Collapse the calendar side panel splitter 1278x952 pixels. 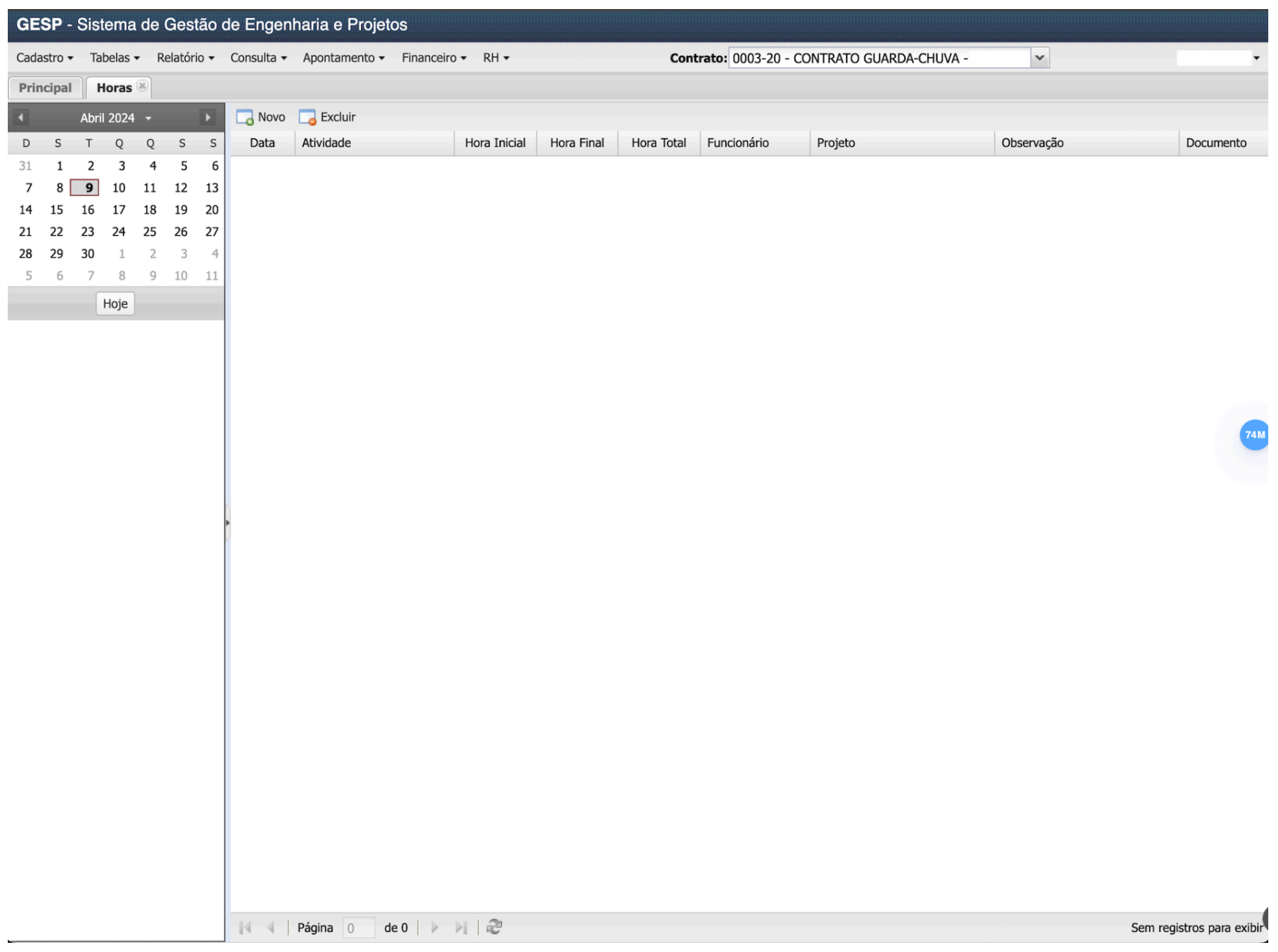pos(227,522)
